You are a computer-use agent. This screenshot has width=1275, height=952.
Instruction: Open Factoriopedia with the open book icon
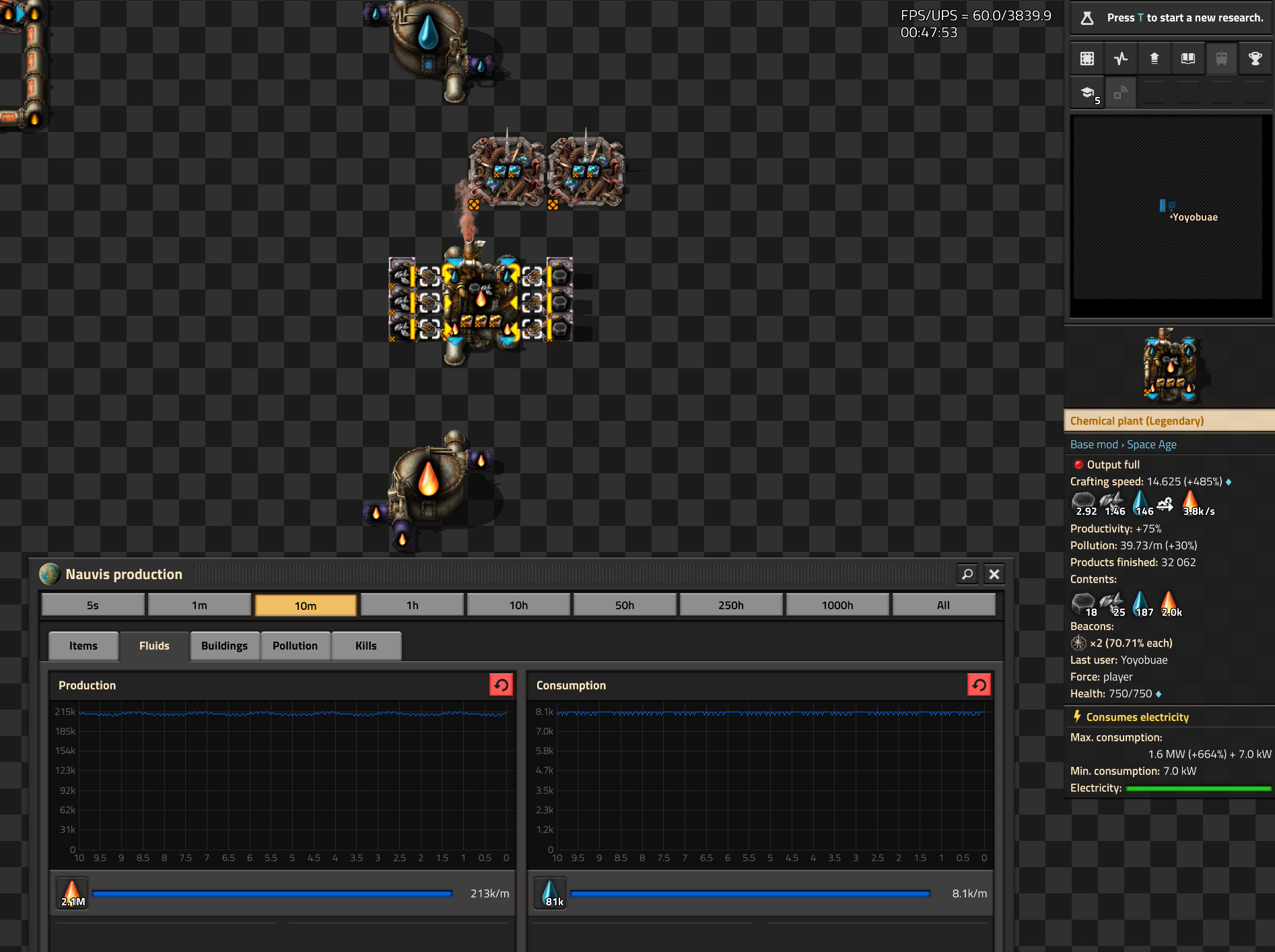1187,59
